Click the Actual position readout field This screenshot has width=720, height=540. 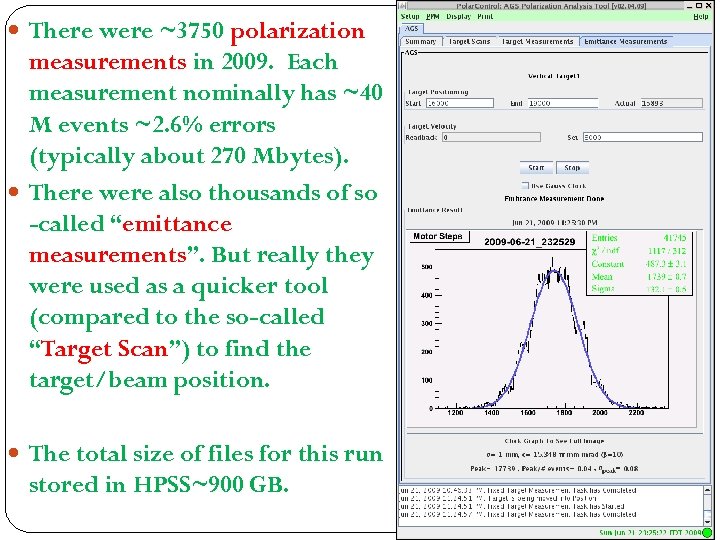coord(672,103)
